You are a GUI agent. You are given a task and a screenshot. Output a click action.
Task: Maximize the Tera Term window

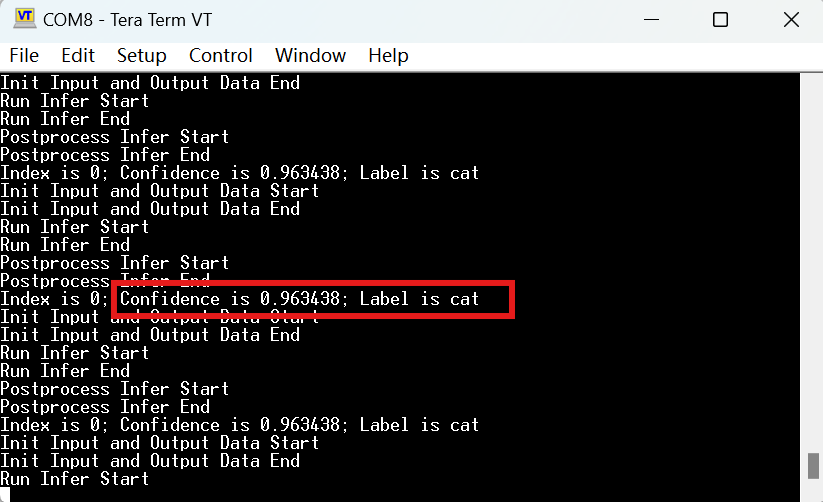(x=720, y=19)
